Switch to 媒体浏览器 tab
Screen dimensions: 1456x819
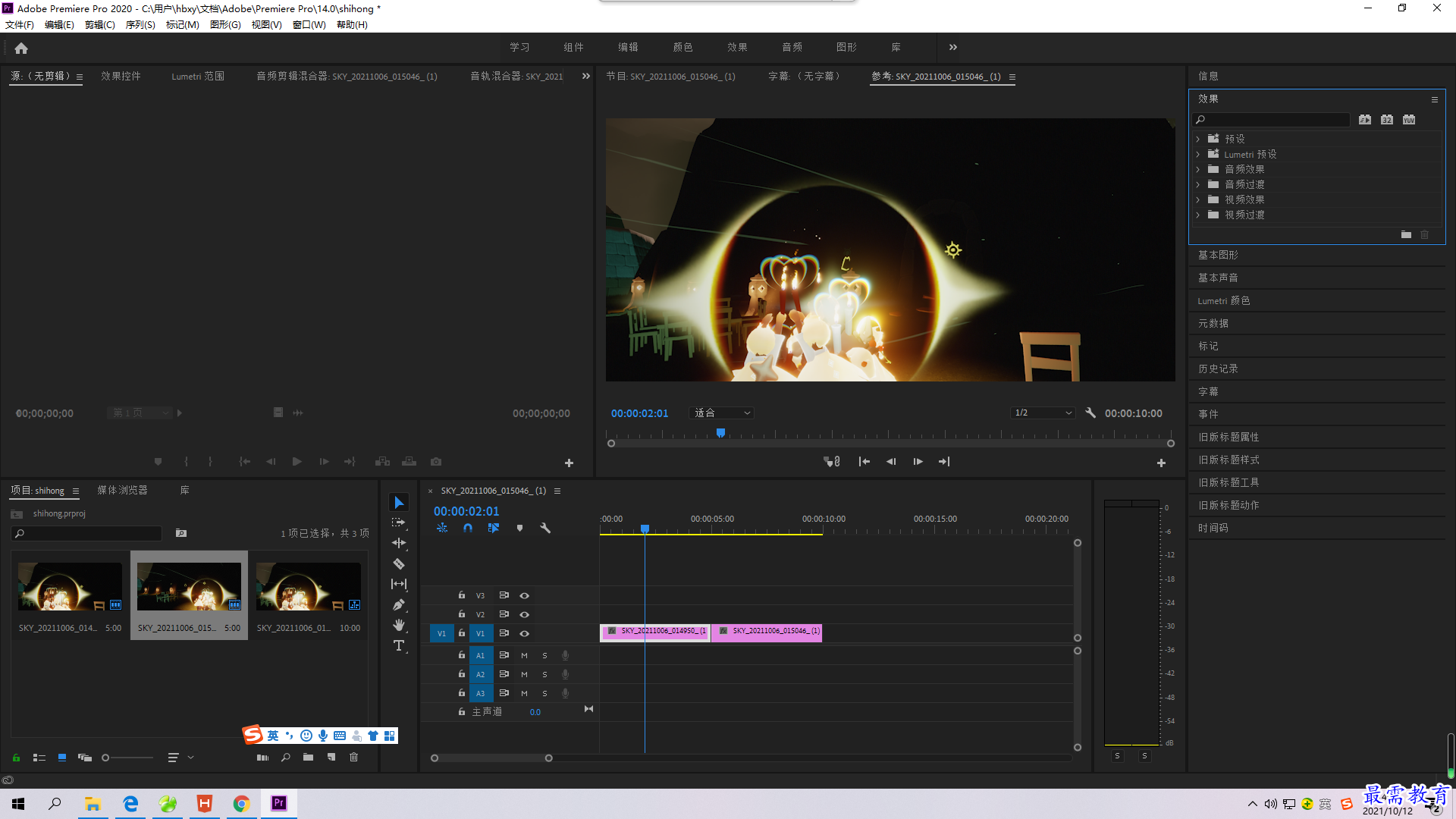122,491
